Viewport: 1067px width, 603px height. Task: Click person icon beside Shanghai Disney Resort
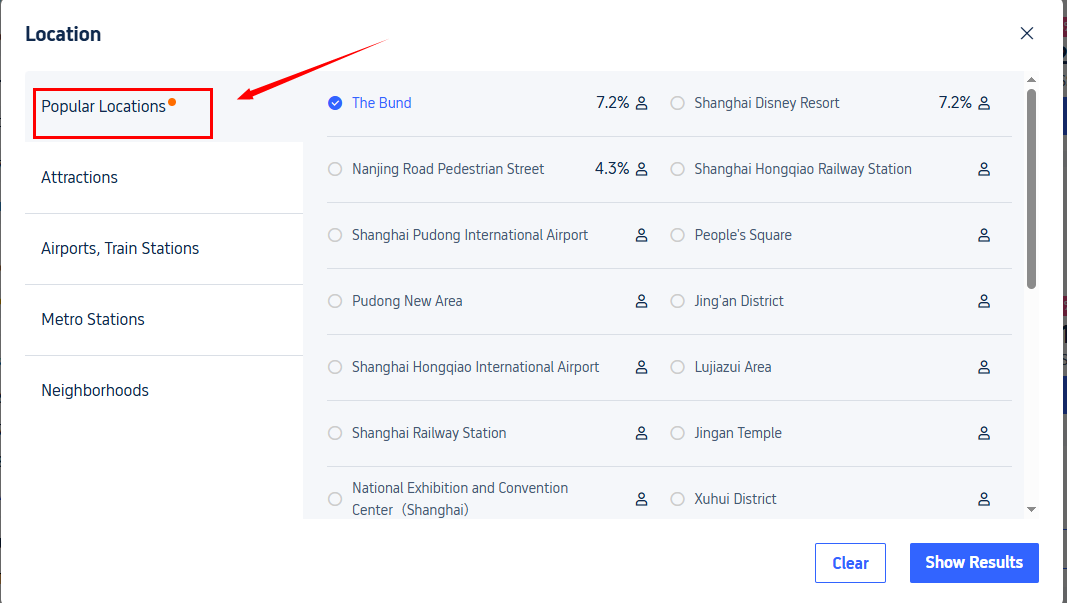pyautogui.click(x=984, y=103)
